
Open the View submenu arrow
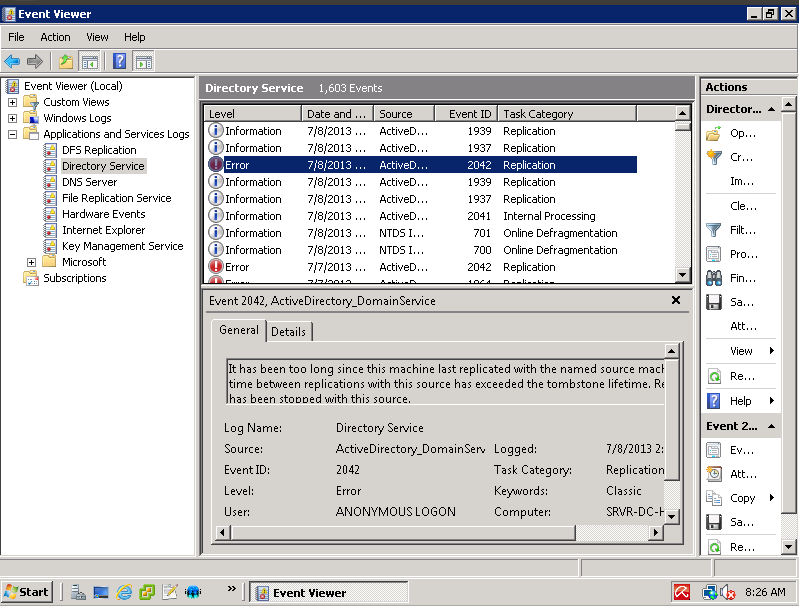coord(772,351)
